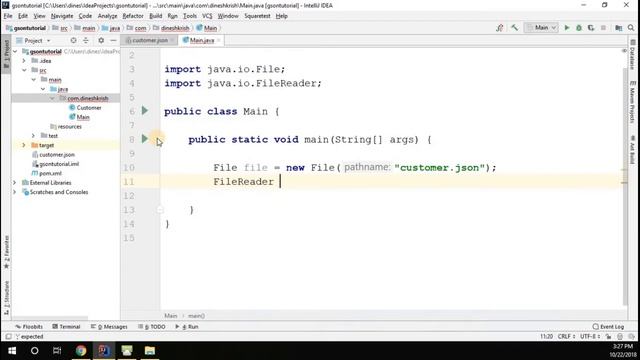This screenshot has height=360, width=640.
Task: Open the File menu
Action: point(8,16)
